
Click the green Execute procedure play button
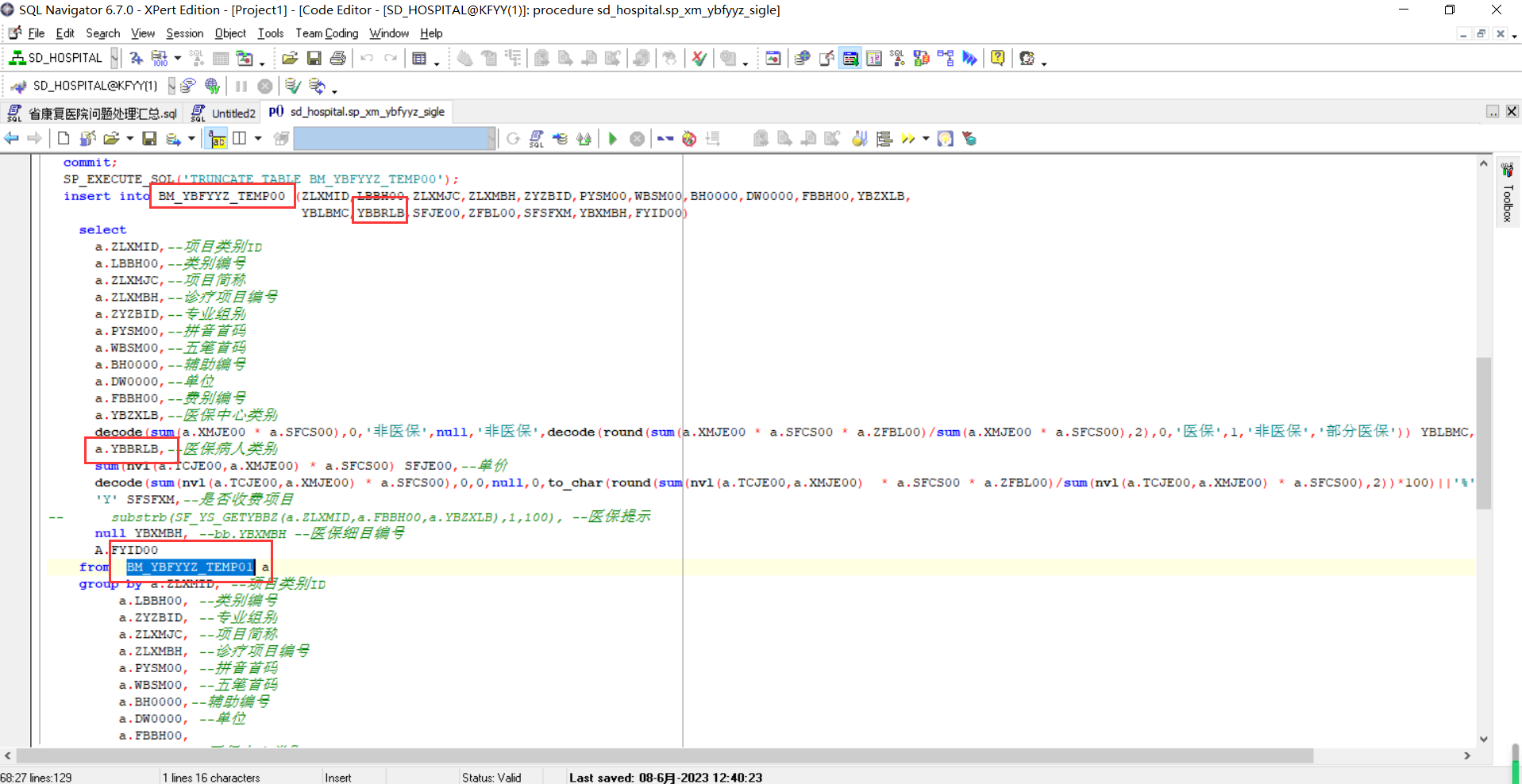pyautogui.click(x=612, y=139)
